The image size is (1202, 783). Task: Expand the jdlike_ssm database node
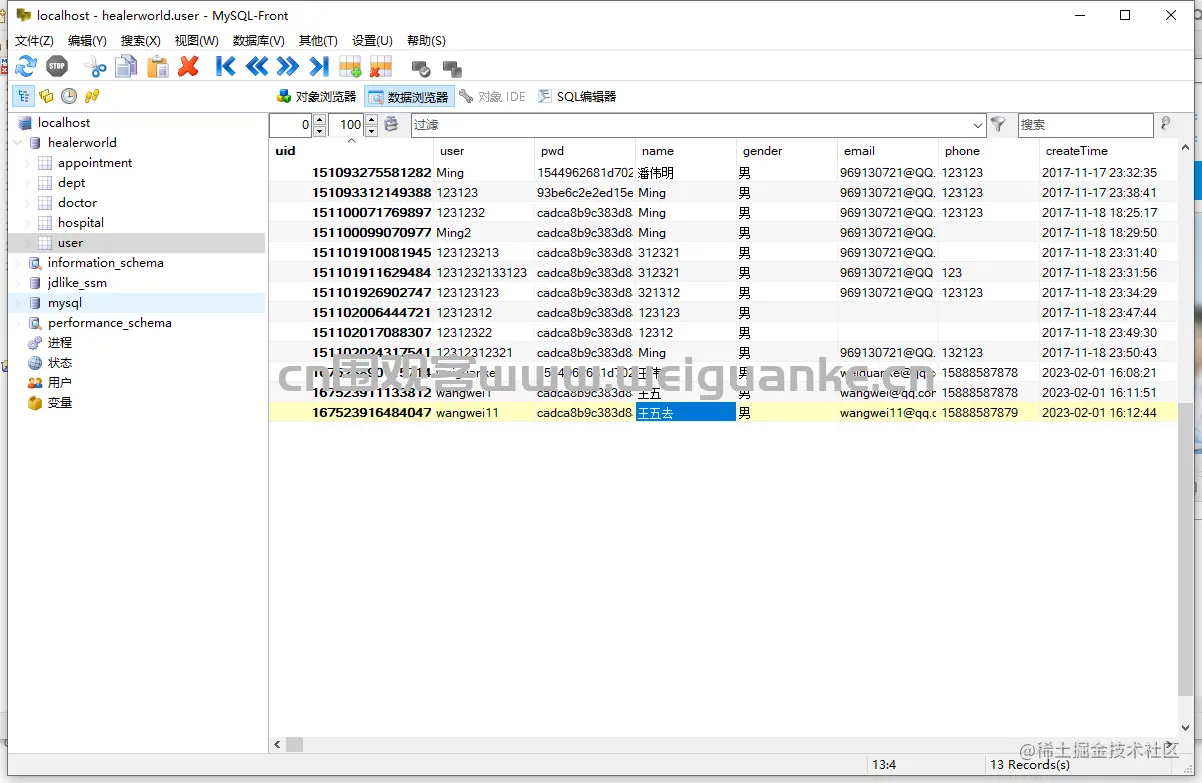click(x=17, y=283)
